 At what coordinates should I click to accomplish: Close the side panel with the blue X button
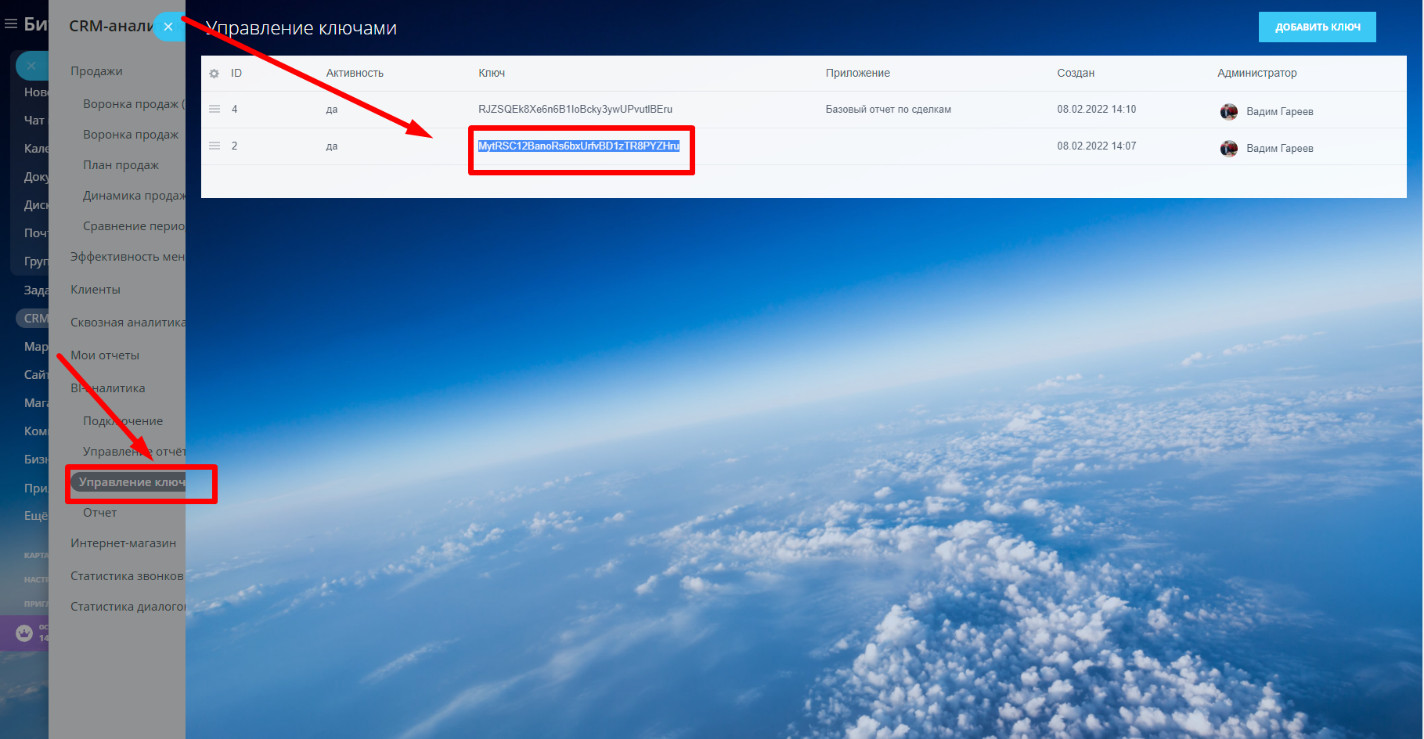point(168,27)
